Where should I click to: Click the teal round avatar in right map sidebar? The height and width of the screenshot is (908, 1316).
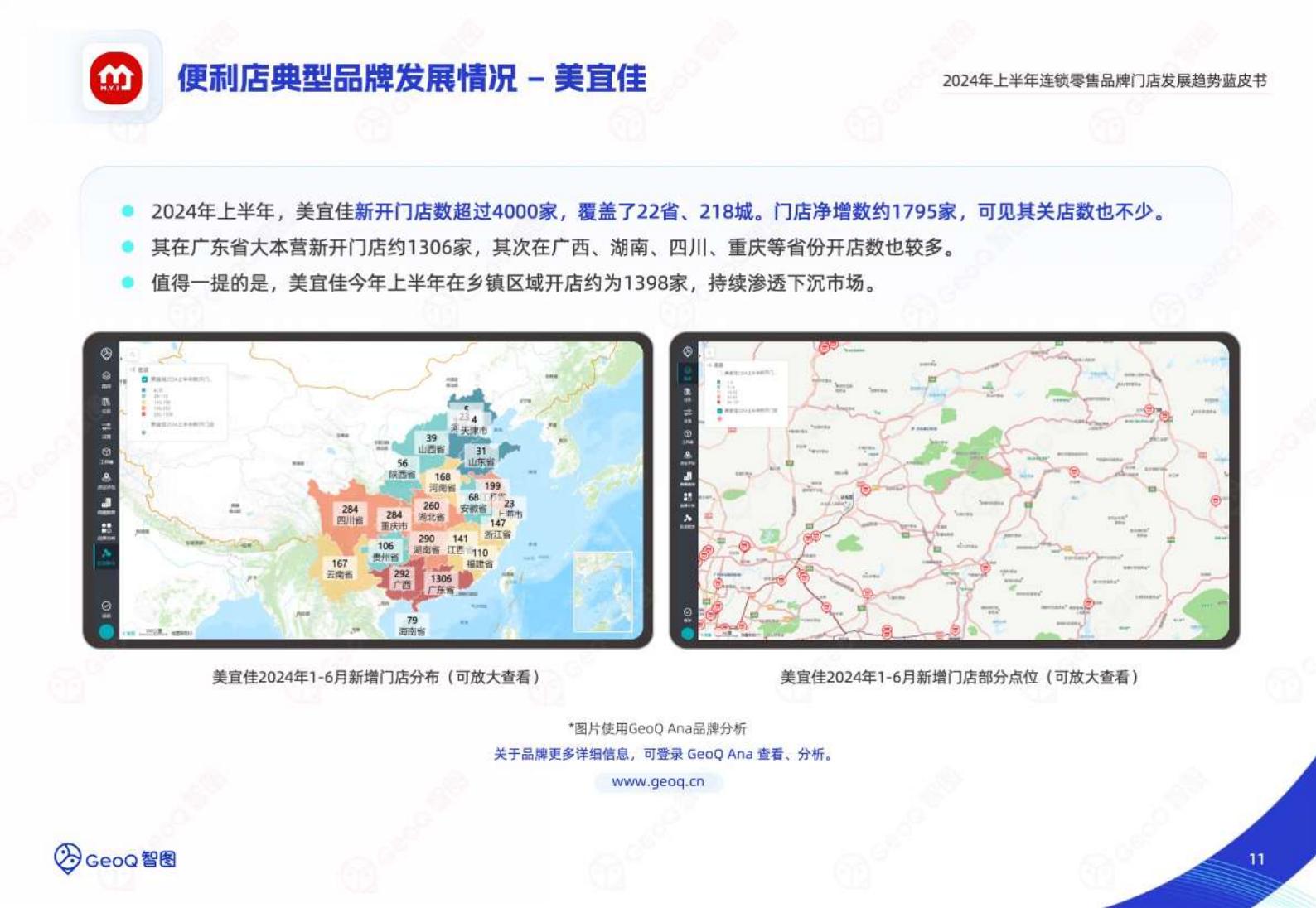pos(687,634)
